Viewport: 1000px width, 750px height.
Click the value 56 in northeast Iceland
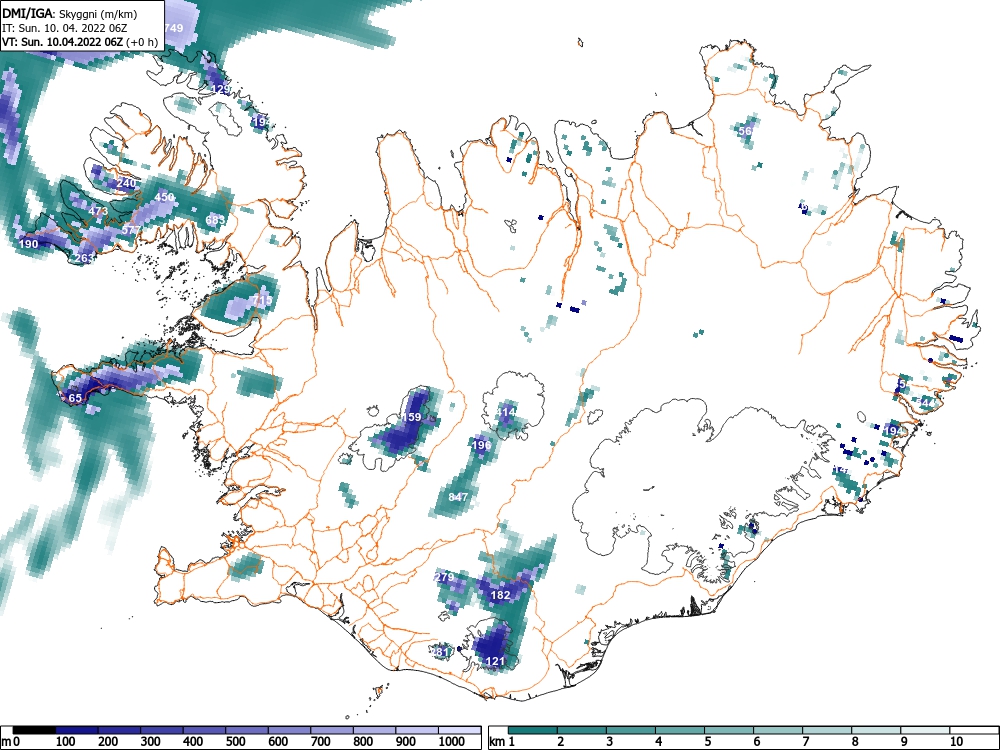[746, 131]
